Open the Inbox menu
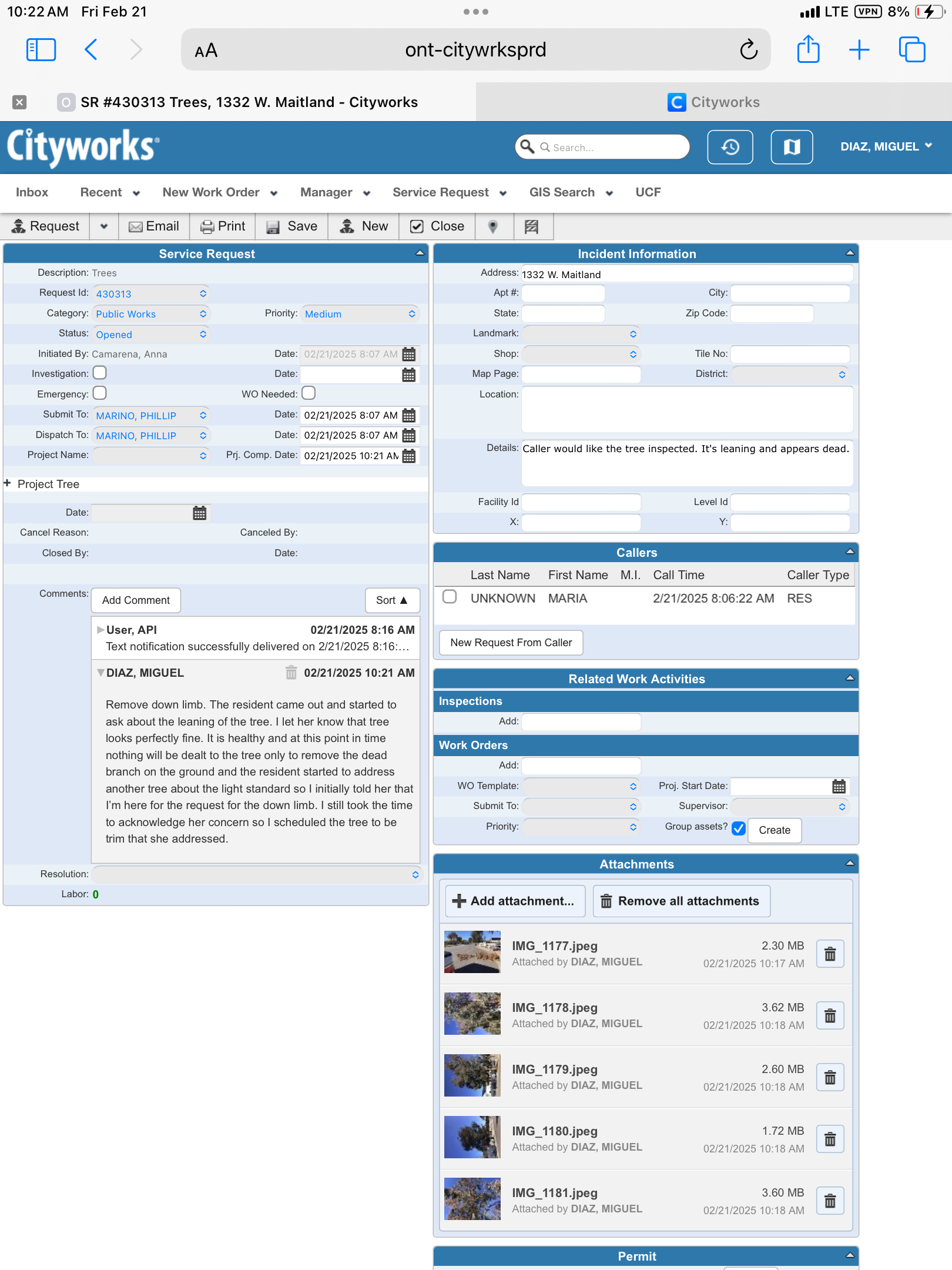This screenshot has width=952, height=1270. point(32,192)
